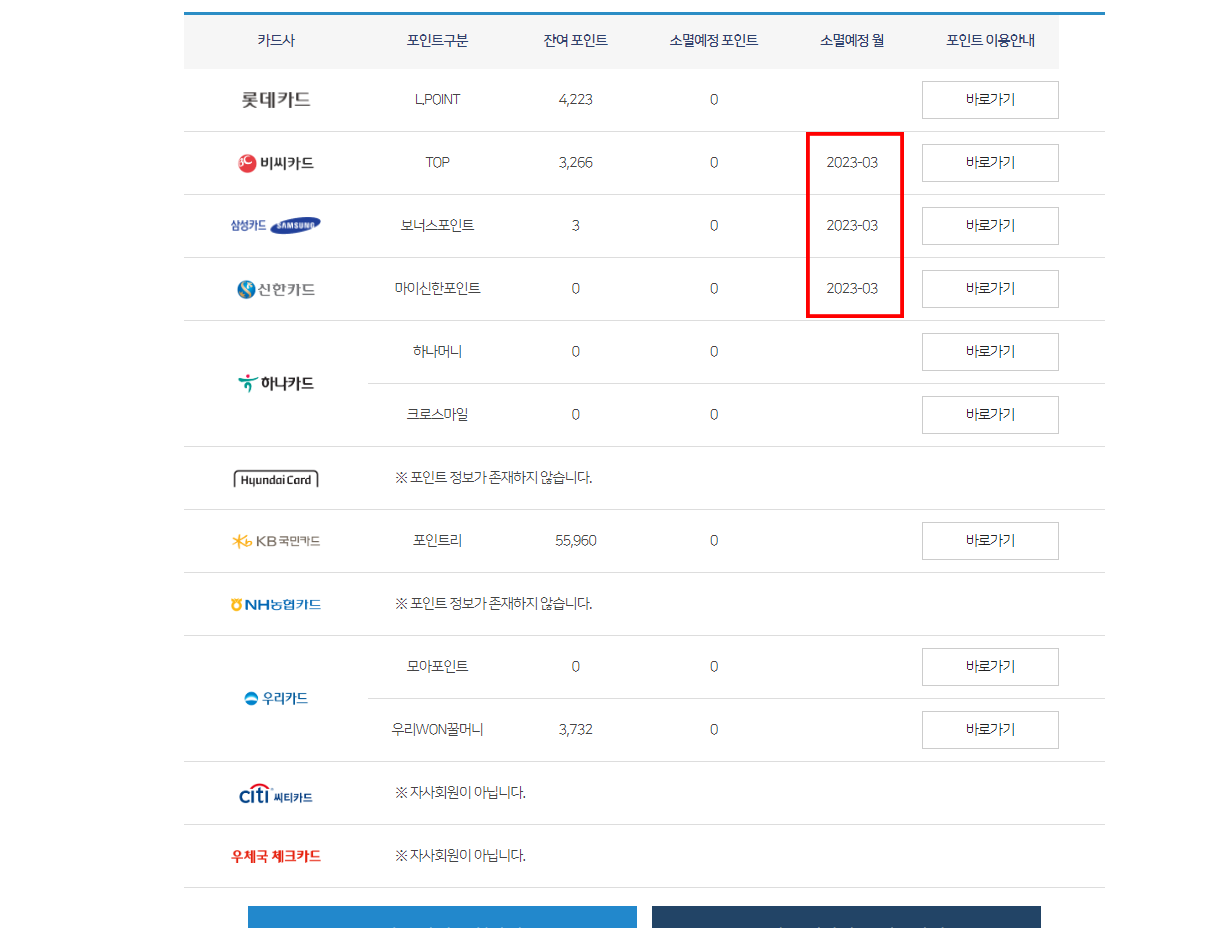The width and height of the screenshot is (1230, 928).
Task: Click the 비씨카드 logo
Action: [x=276, y=163]
